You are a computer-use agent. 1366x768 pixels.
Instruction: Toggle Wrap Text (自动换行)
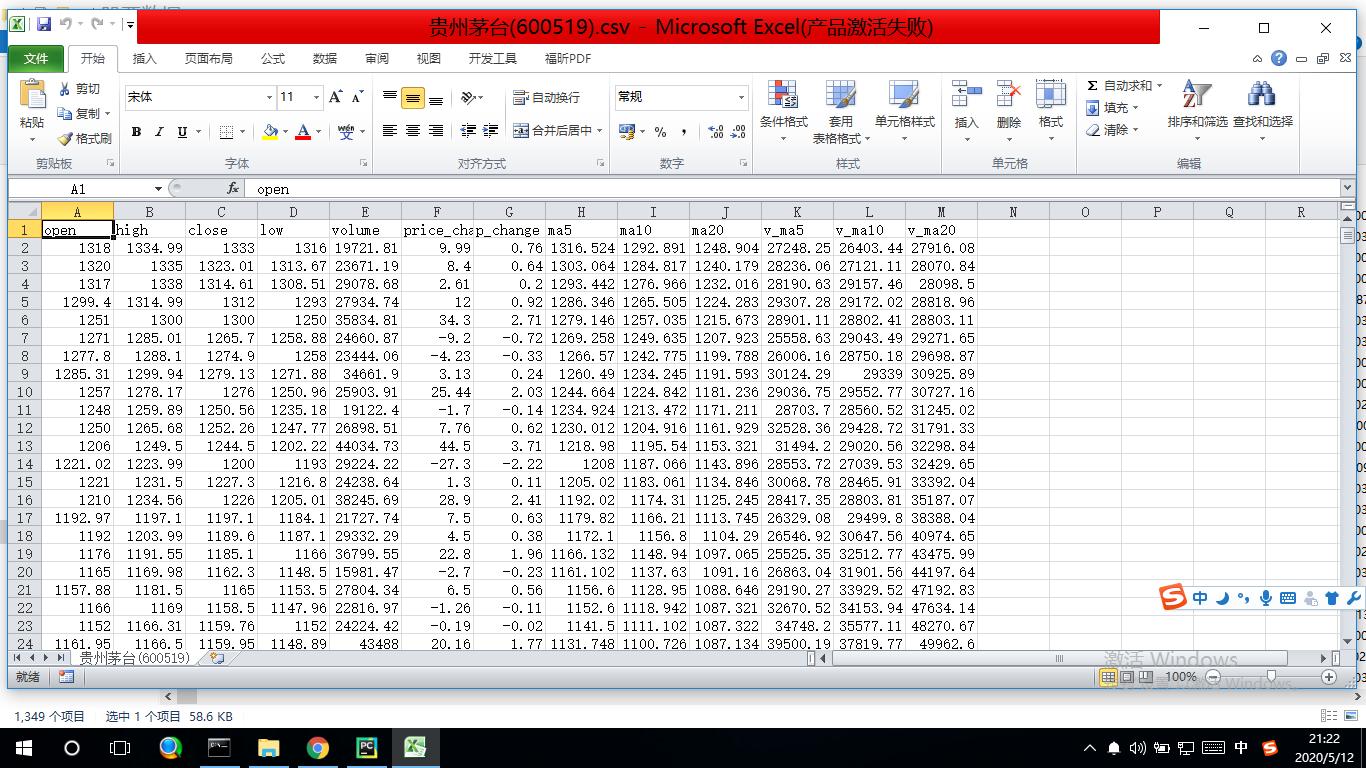546,97
